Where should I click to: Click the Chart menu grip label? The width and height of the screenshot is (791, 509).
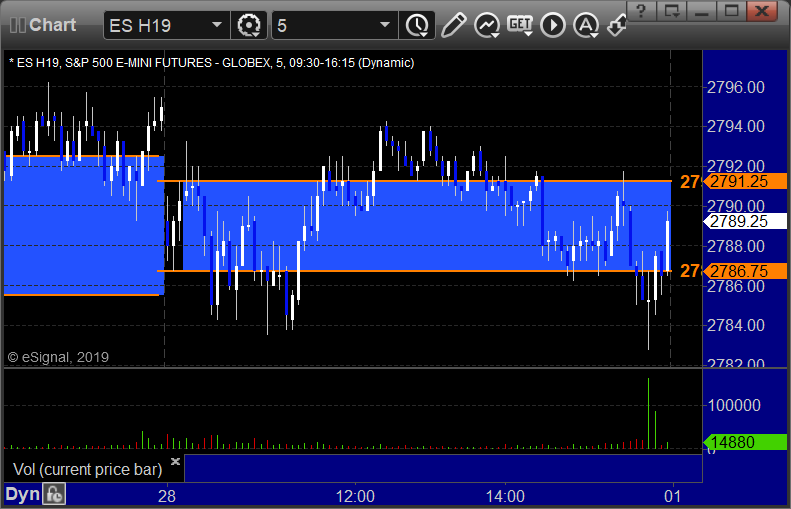(43, 25)
